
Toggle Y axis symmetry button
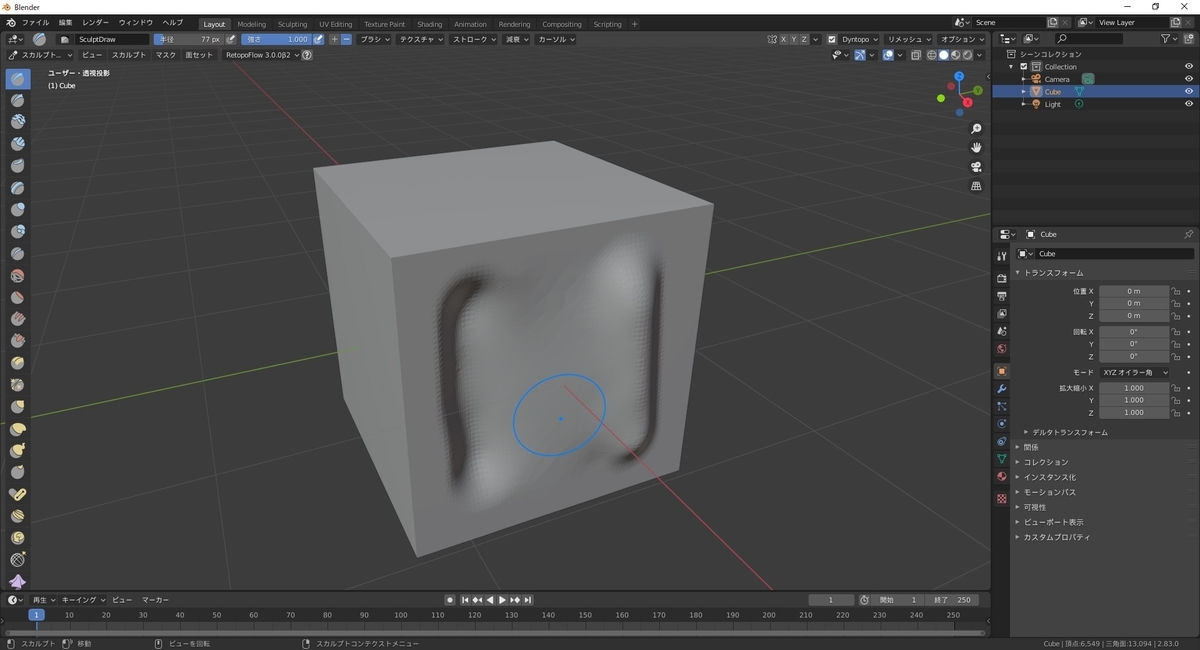pyautogui.click(x=795, y=39)
